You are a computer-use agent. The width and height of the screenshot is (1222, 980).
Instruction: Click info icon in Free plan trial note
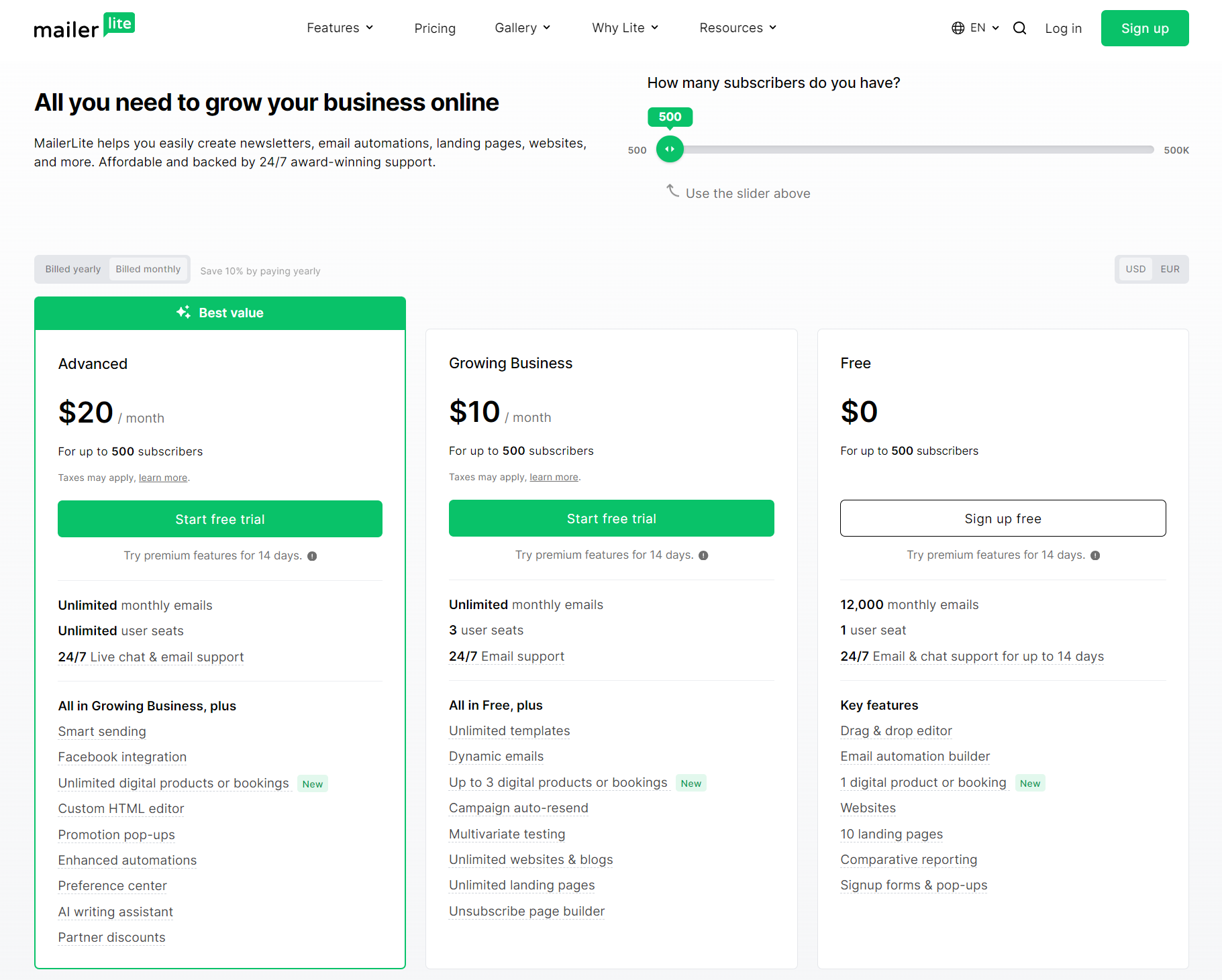coord(1095,555)
